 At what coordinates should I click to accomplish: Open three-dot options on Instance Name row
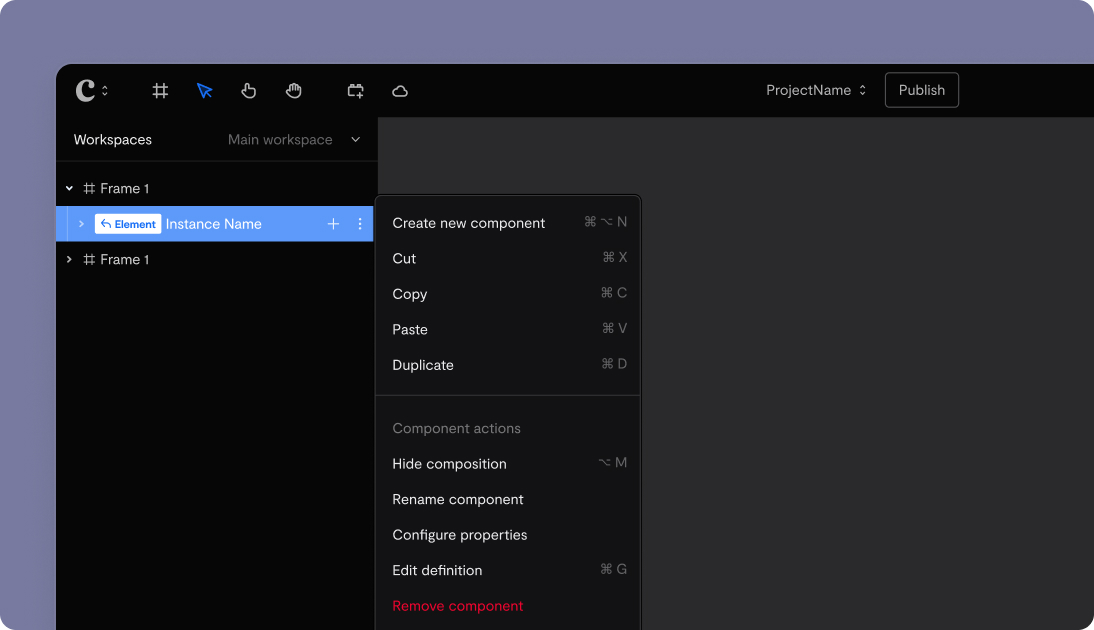[x=360, y=224]
